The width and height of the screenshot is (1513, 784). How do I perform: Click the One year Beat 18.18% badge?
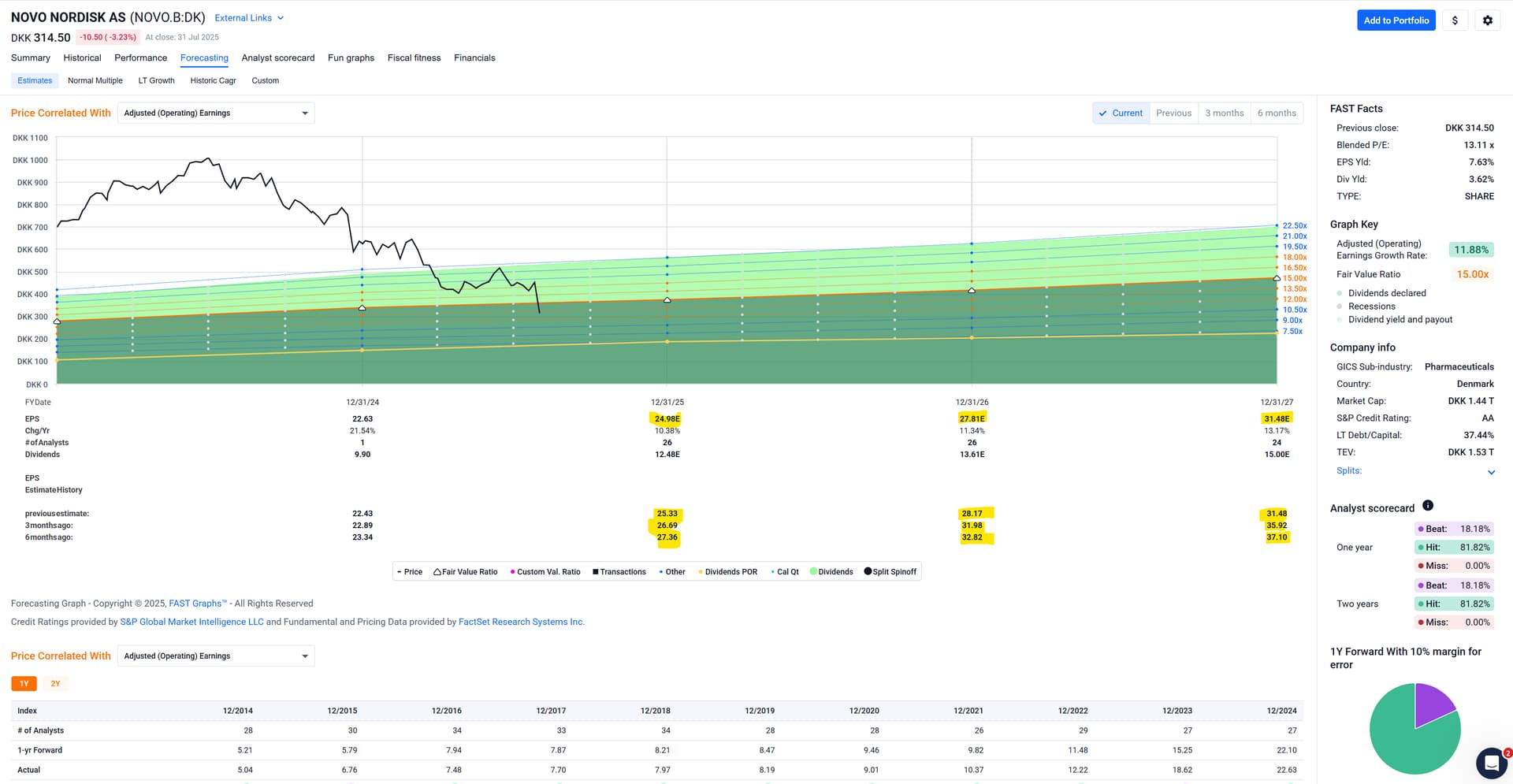[1453, 529]
